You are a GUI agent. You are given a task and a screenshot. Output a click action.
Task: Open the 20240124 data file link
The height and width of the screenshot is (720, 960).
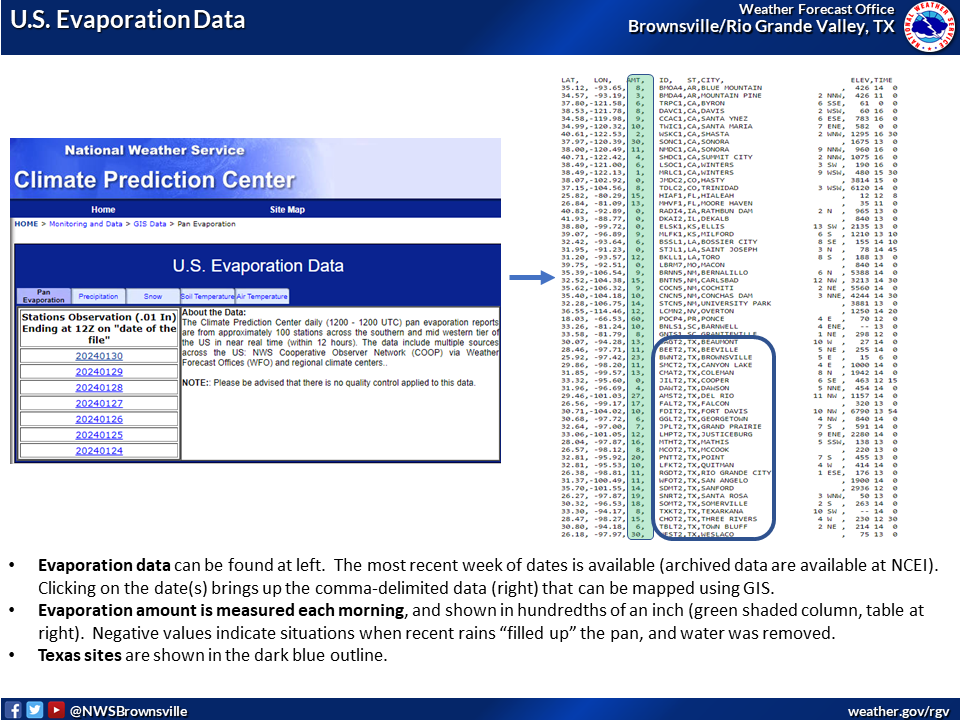(99, 451)
